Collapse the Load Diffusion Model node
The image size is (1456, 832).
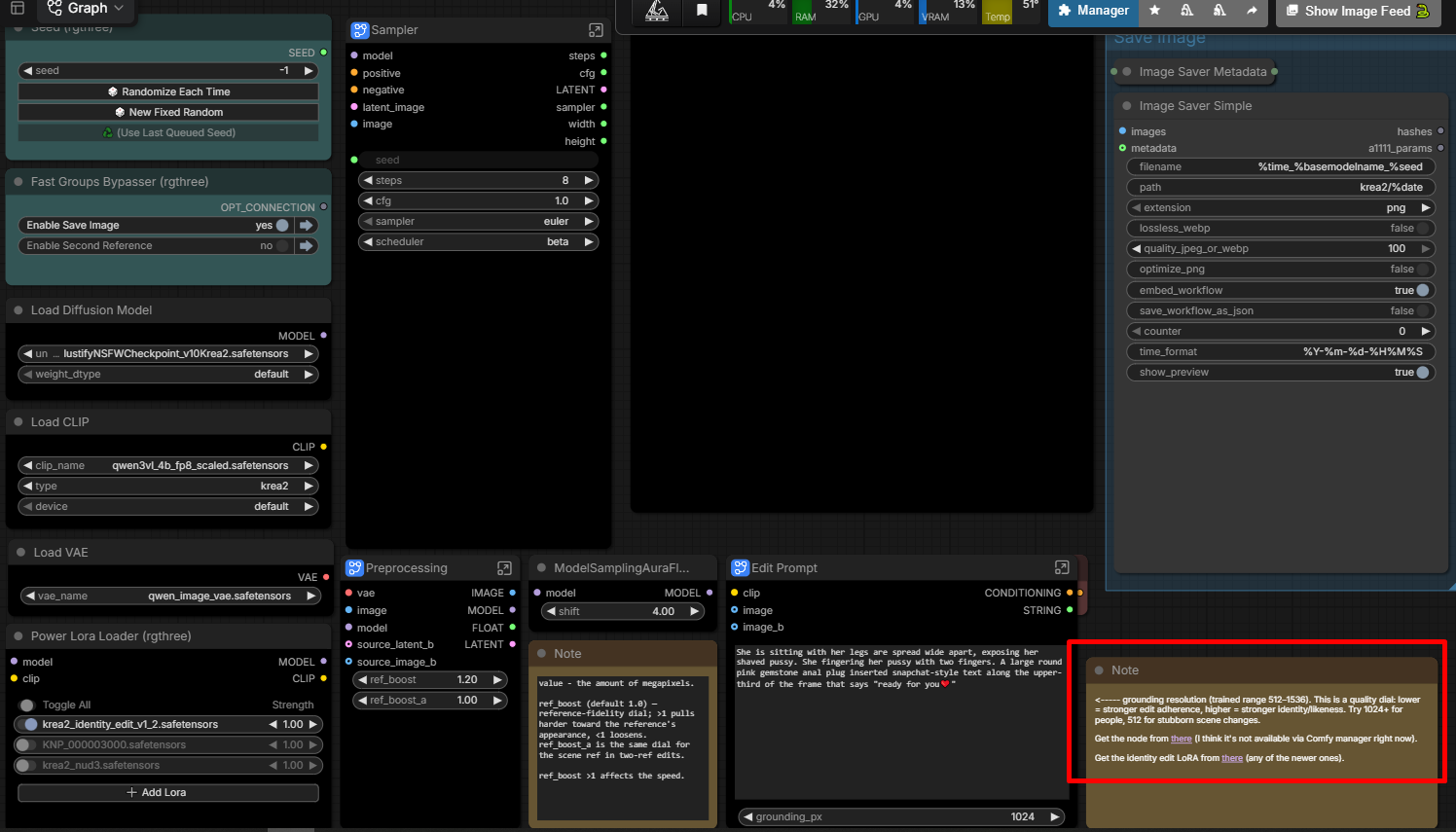pos(18,310)
